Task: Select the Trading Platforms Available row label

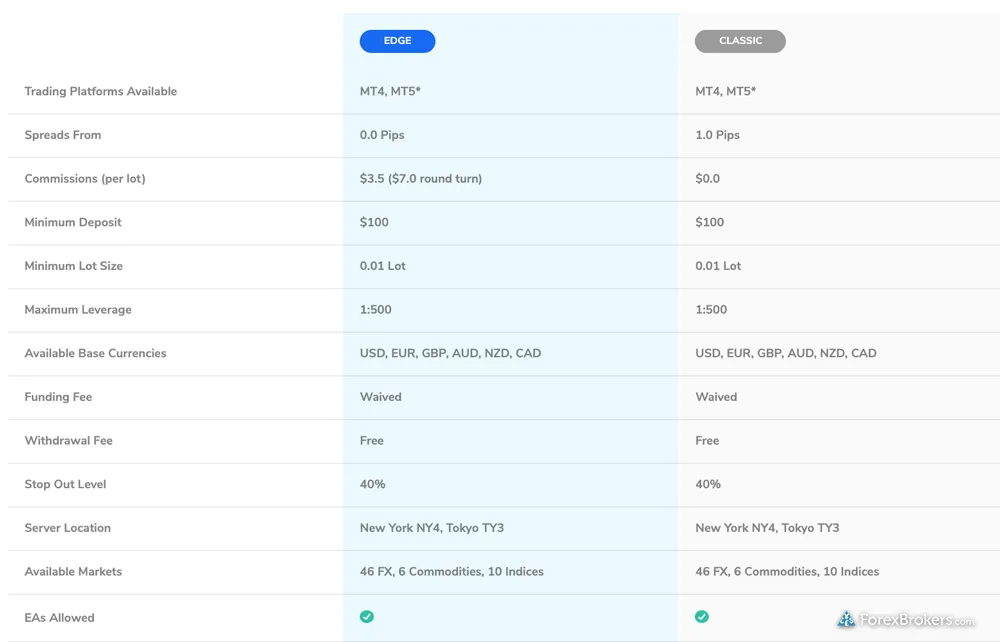Action: (x=100, y=91)
